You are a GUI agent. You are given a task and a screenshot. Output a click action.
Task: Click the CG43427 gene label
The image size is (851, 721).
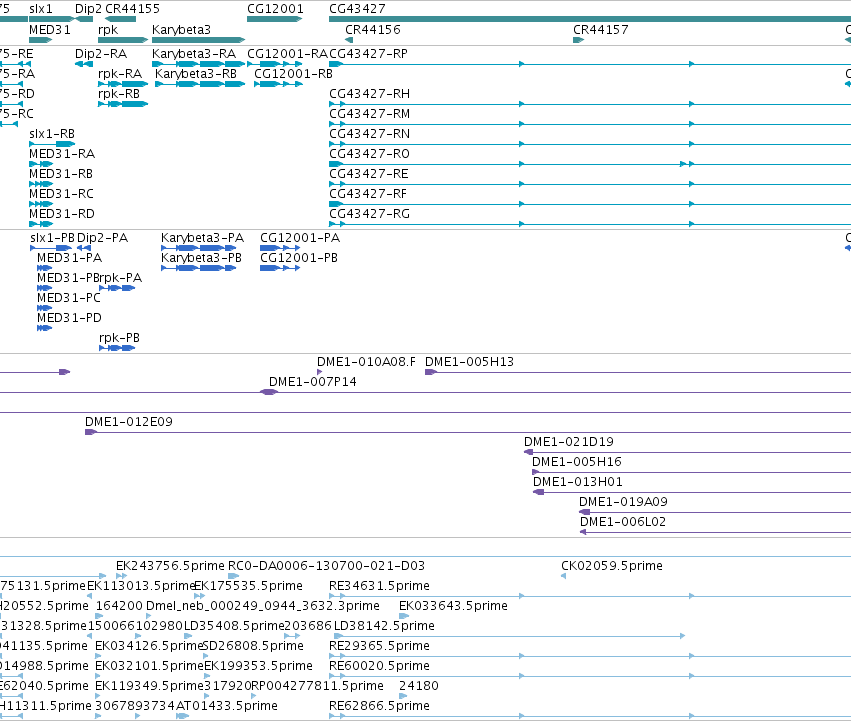357,9
